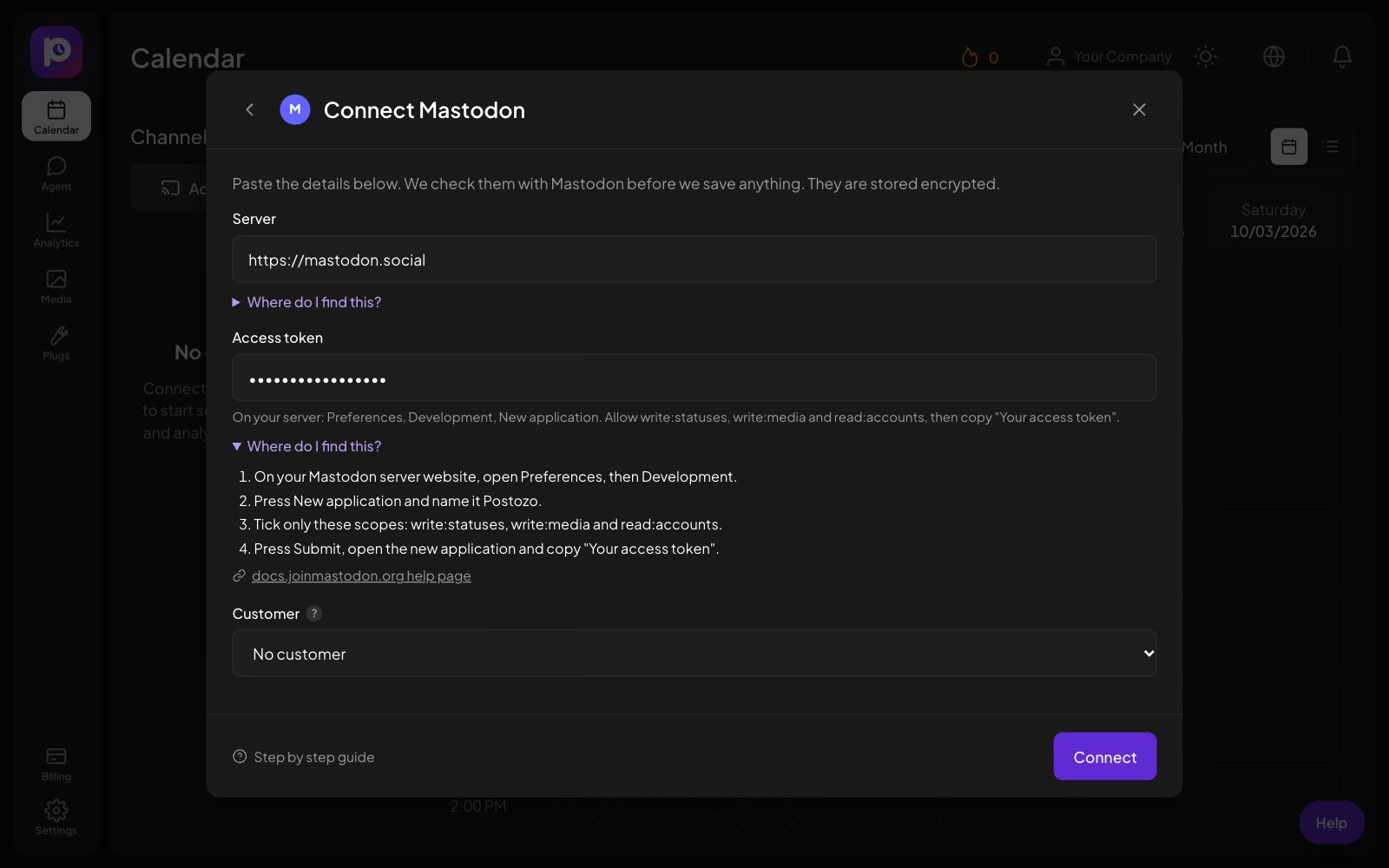Open the Billing sidebar section
1389x868 pixels.
[56, 764]
